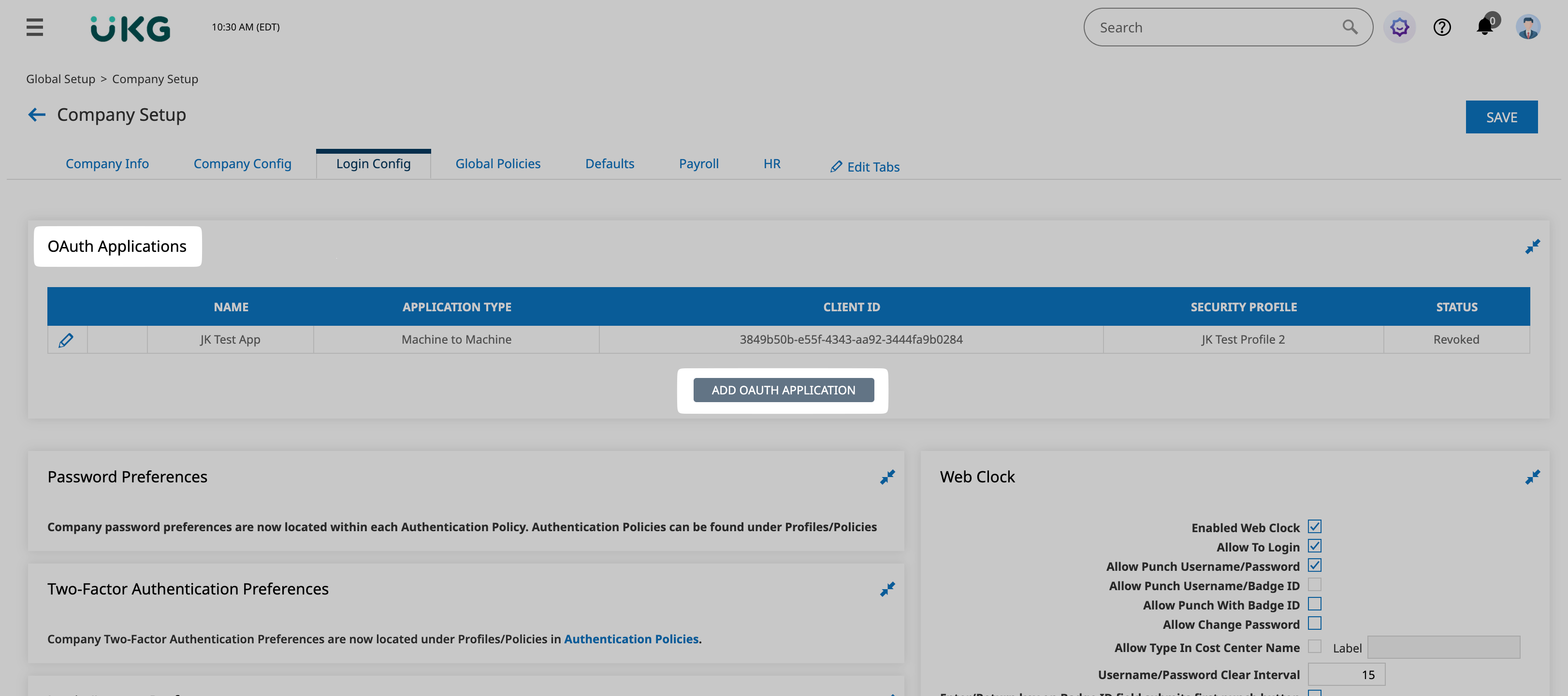Collapse the Web Clock panel
Image resolution: width=1568 pixels, height=696 pixels.
point(1532,477)
